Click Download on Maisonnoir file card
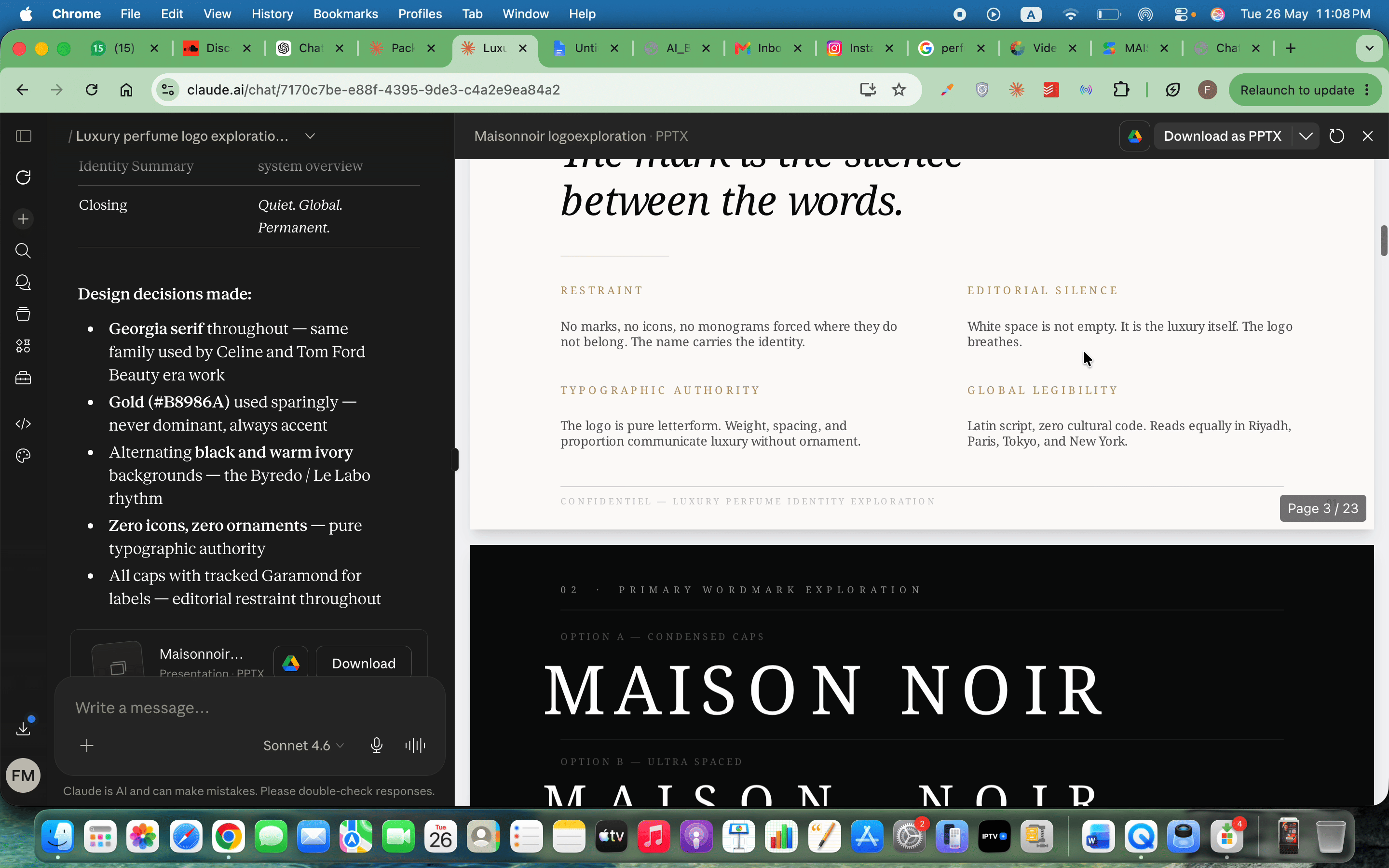 (364, 663)
